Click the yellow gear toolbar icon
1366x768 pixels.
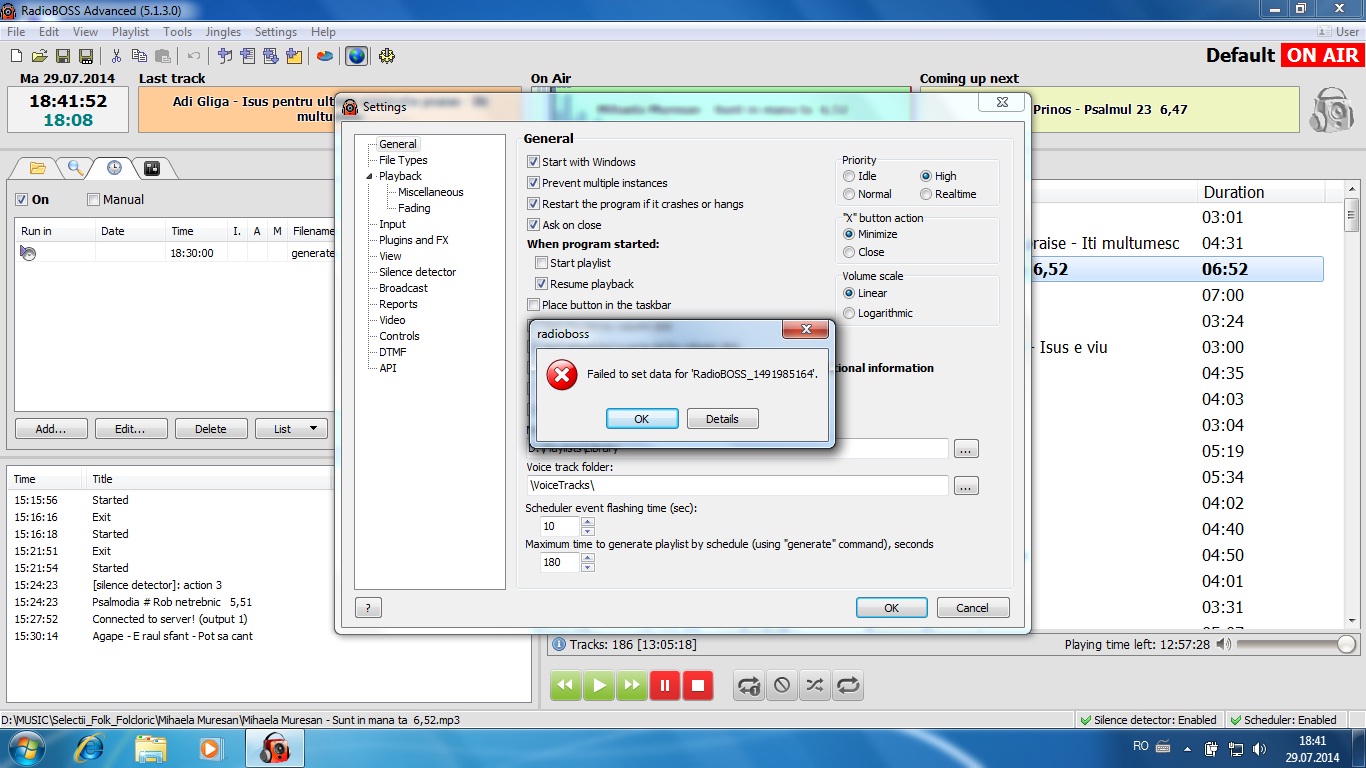pyautogui.click(x=387, y=56)
